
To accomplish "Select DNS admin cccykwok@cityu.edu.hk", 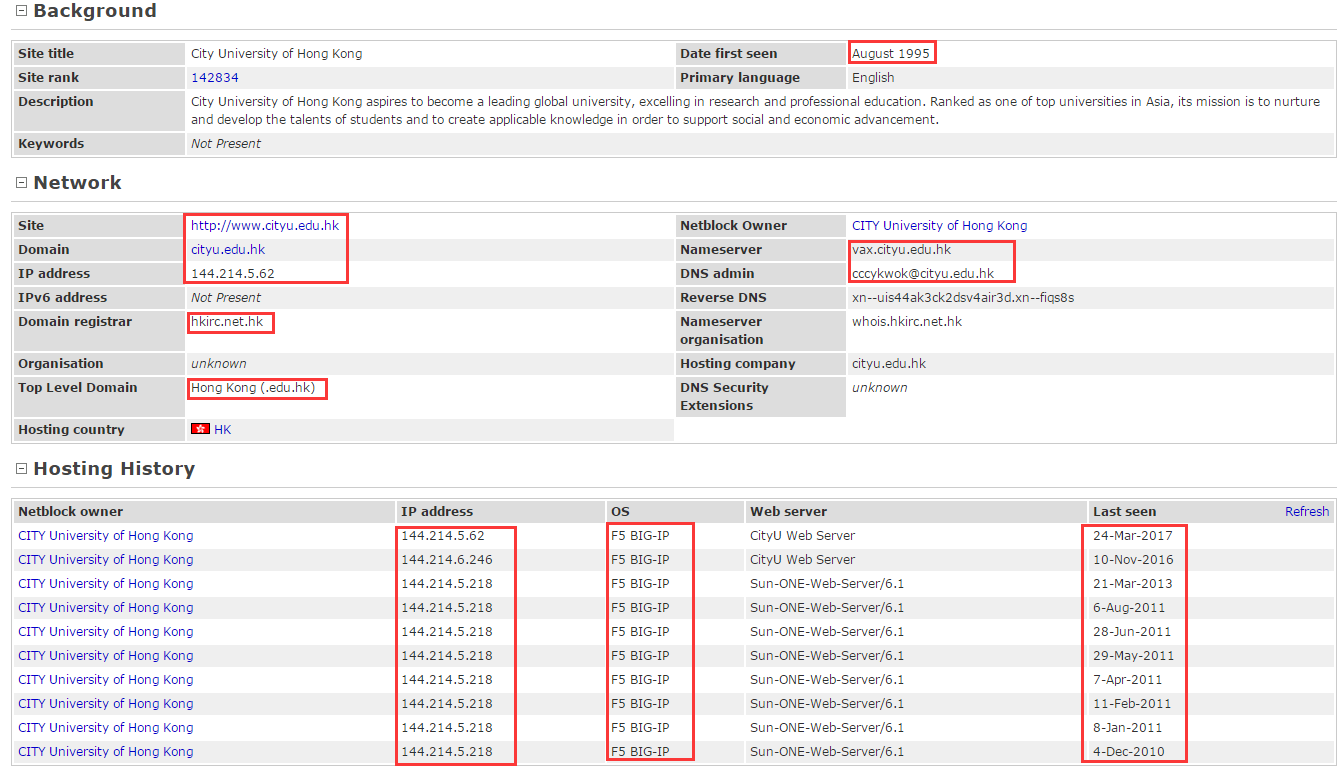I will coord(923,274).
